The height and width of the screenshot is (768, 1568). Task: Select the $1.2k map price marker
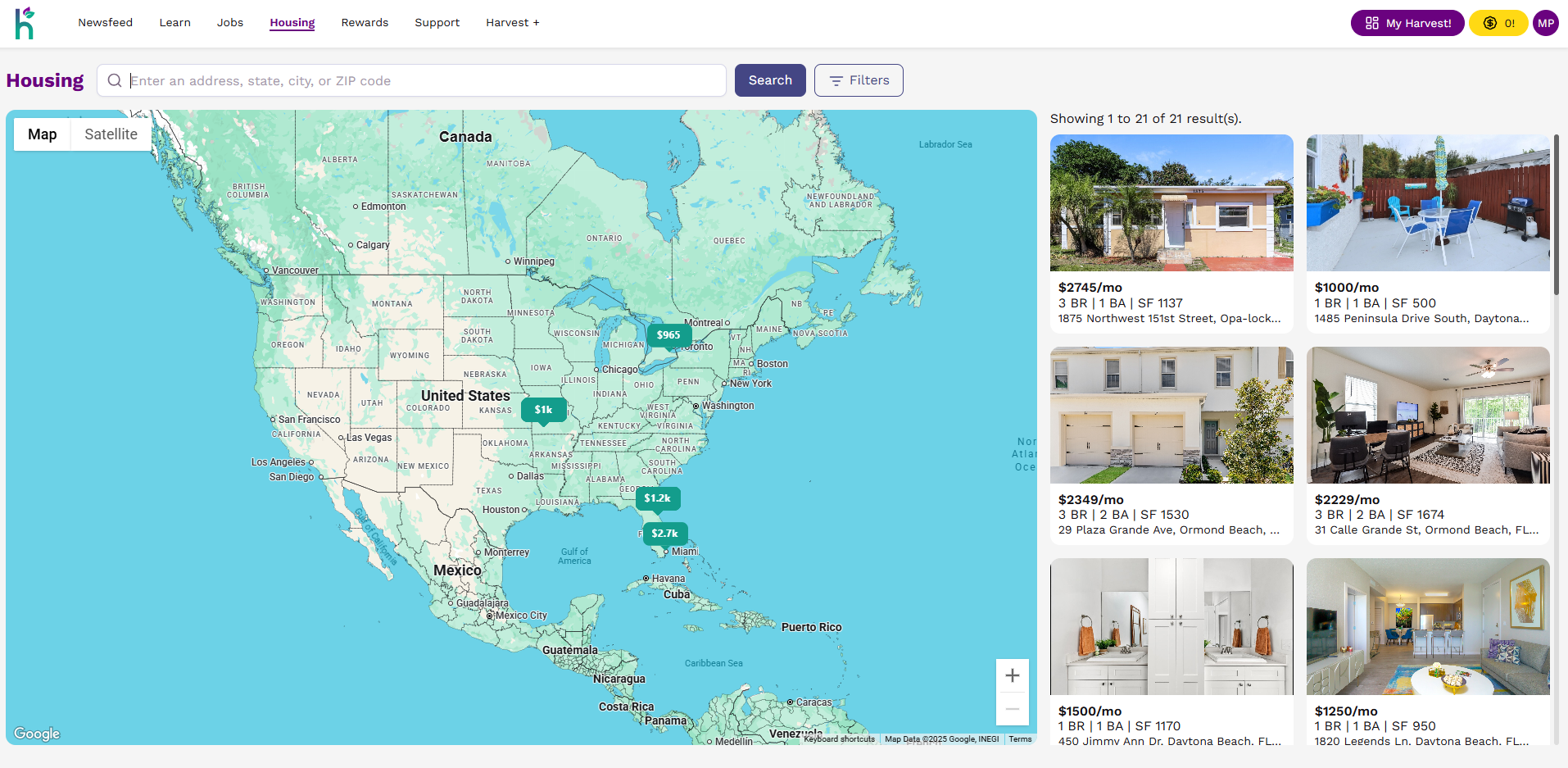pos(657,498)
